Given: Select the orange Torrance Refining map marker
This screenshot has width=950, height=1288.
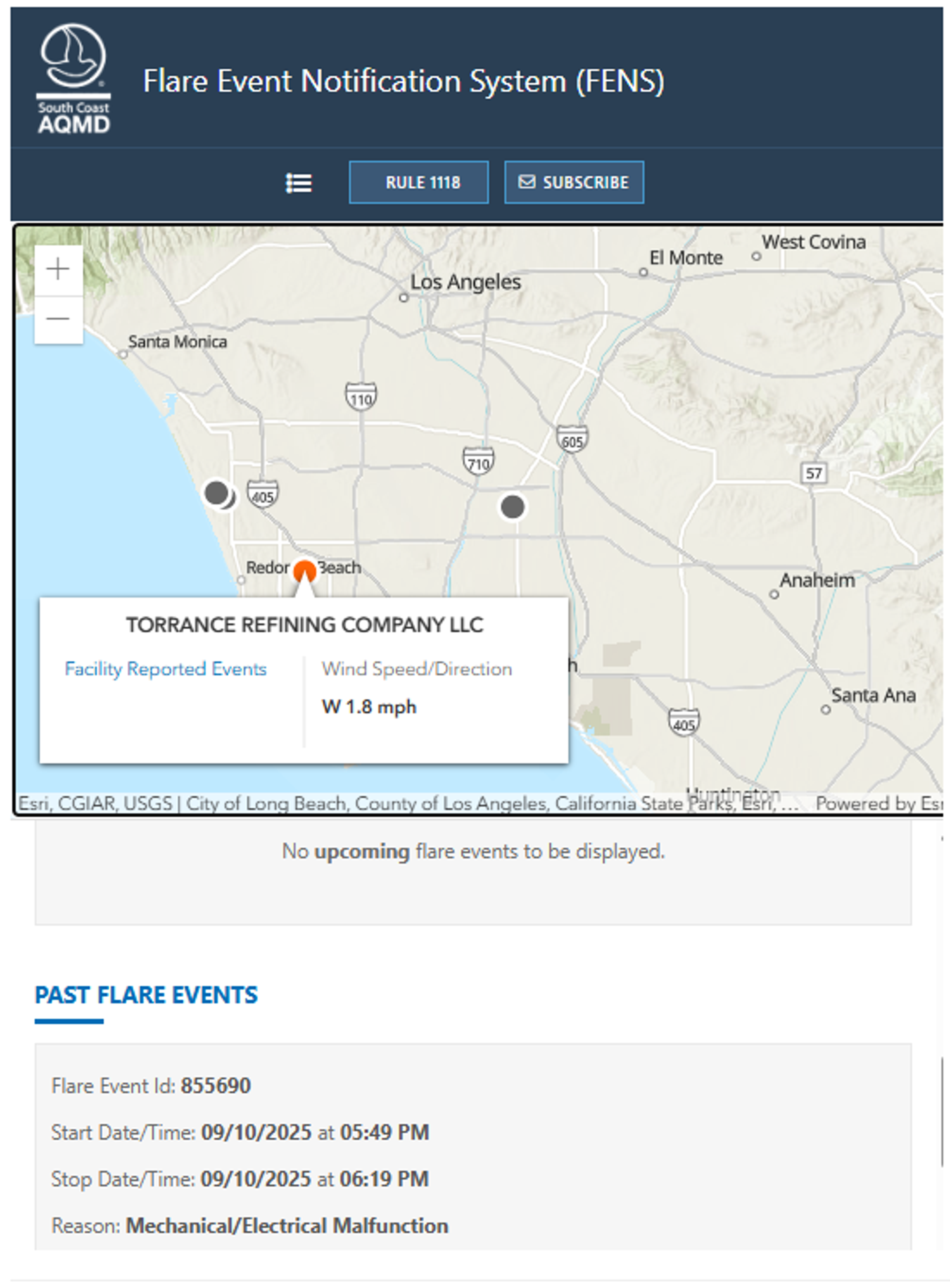Looking at the screenshot, I should click(x=304, y=571).
